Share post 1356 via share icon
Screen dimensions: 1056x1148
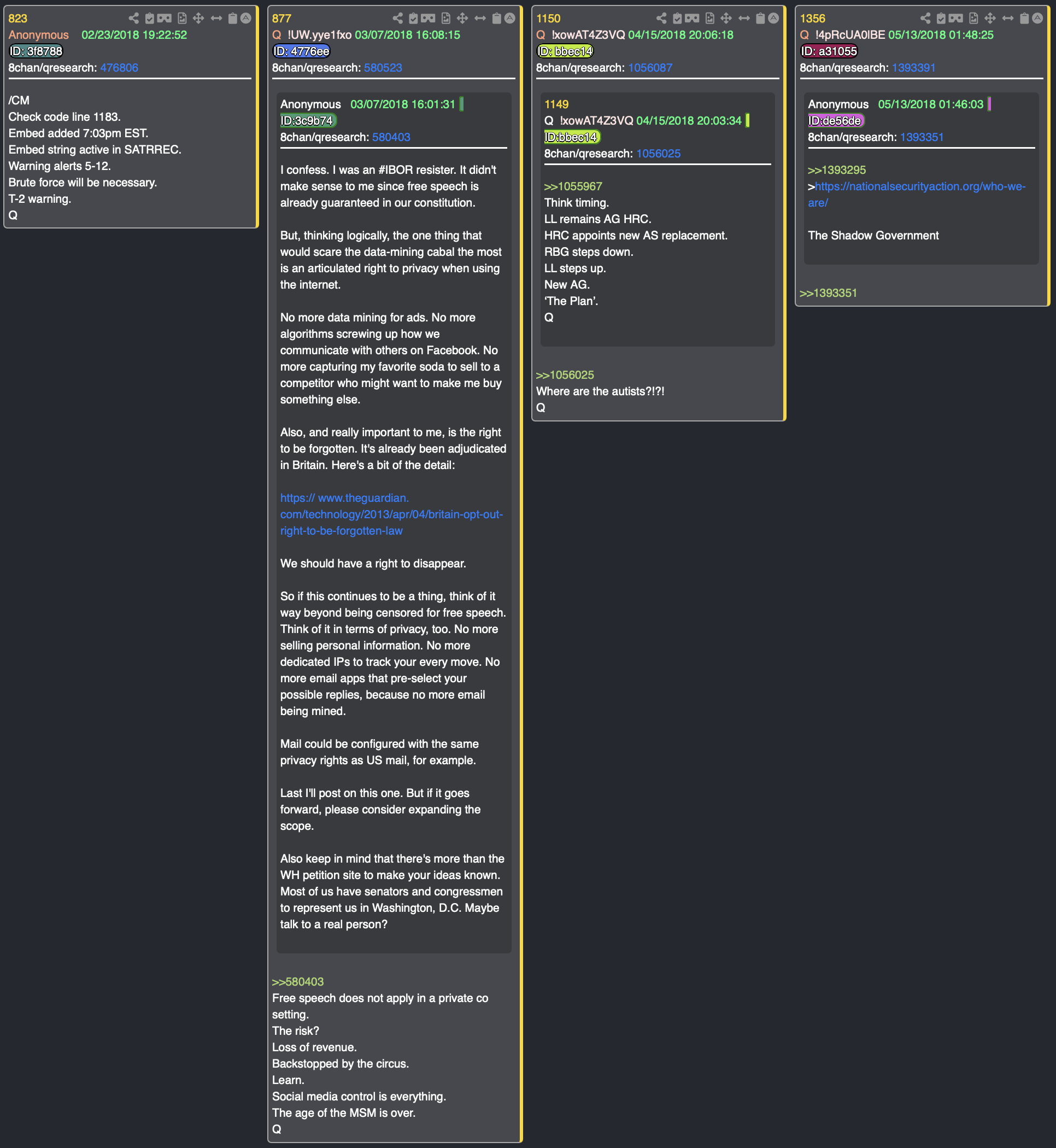point(925,18)
